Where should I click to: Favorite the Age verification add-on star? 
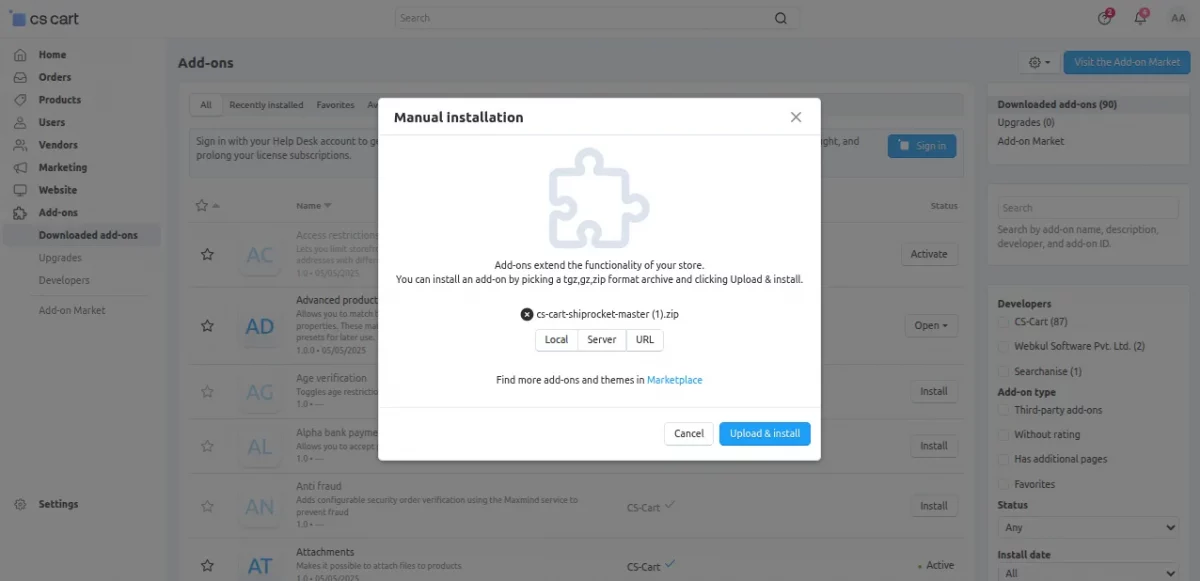207,392
